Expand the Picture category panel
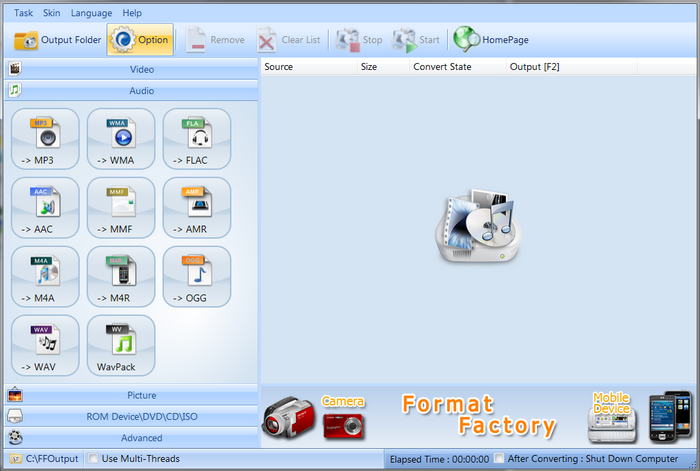700x471 pixels. (131, 395)
